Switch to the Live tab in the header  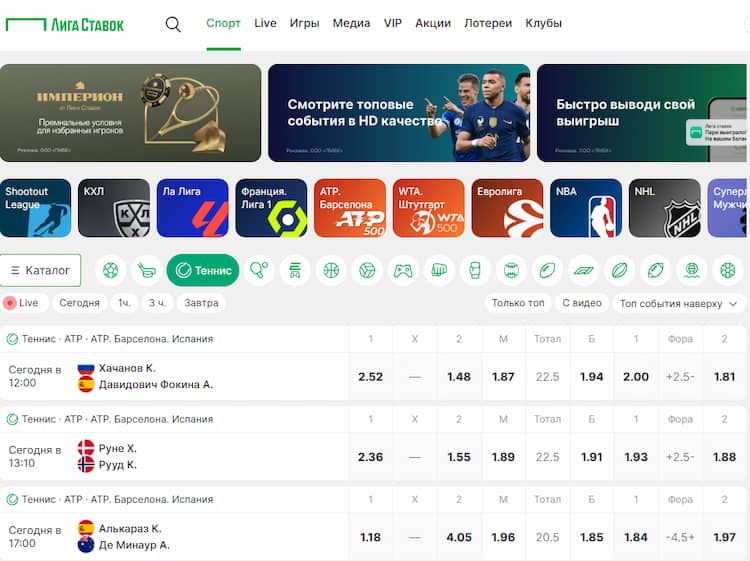point(265,23)
